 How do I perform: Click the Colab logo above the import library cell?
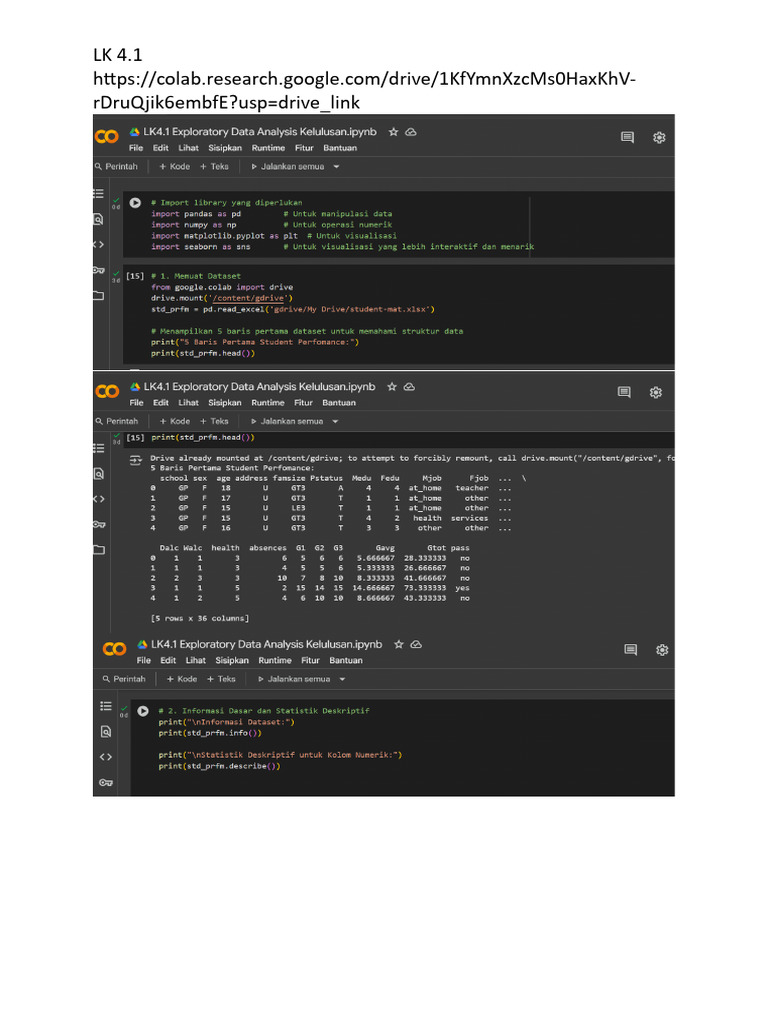pos(106,136)
